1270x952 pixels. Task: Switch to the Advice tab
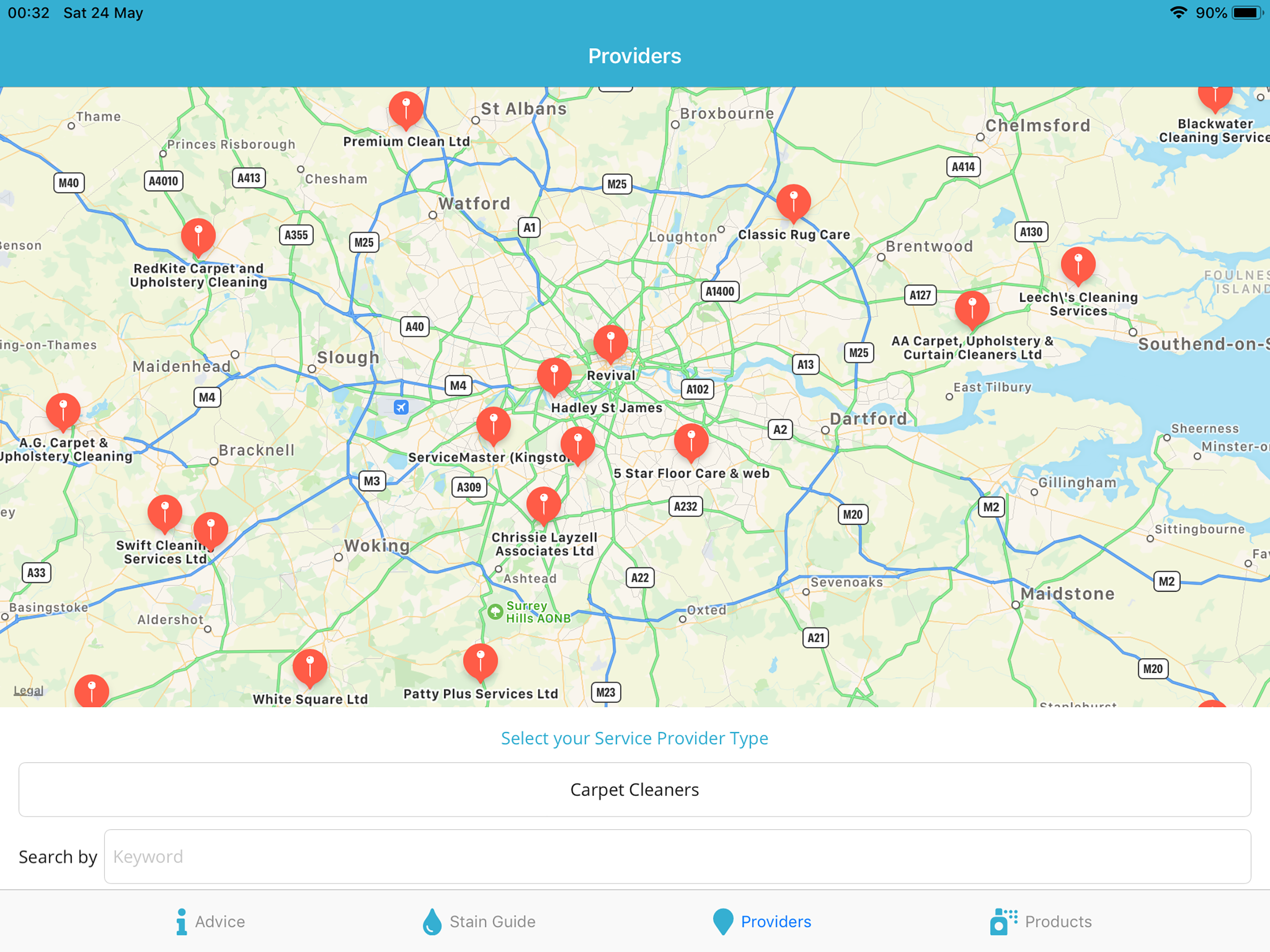click(x=210, y=922)
